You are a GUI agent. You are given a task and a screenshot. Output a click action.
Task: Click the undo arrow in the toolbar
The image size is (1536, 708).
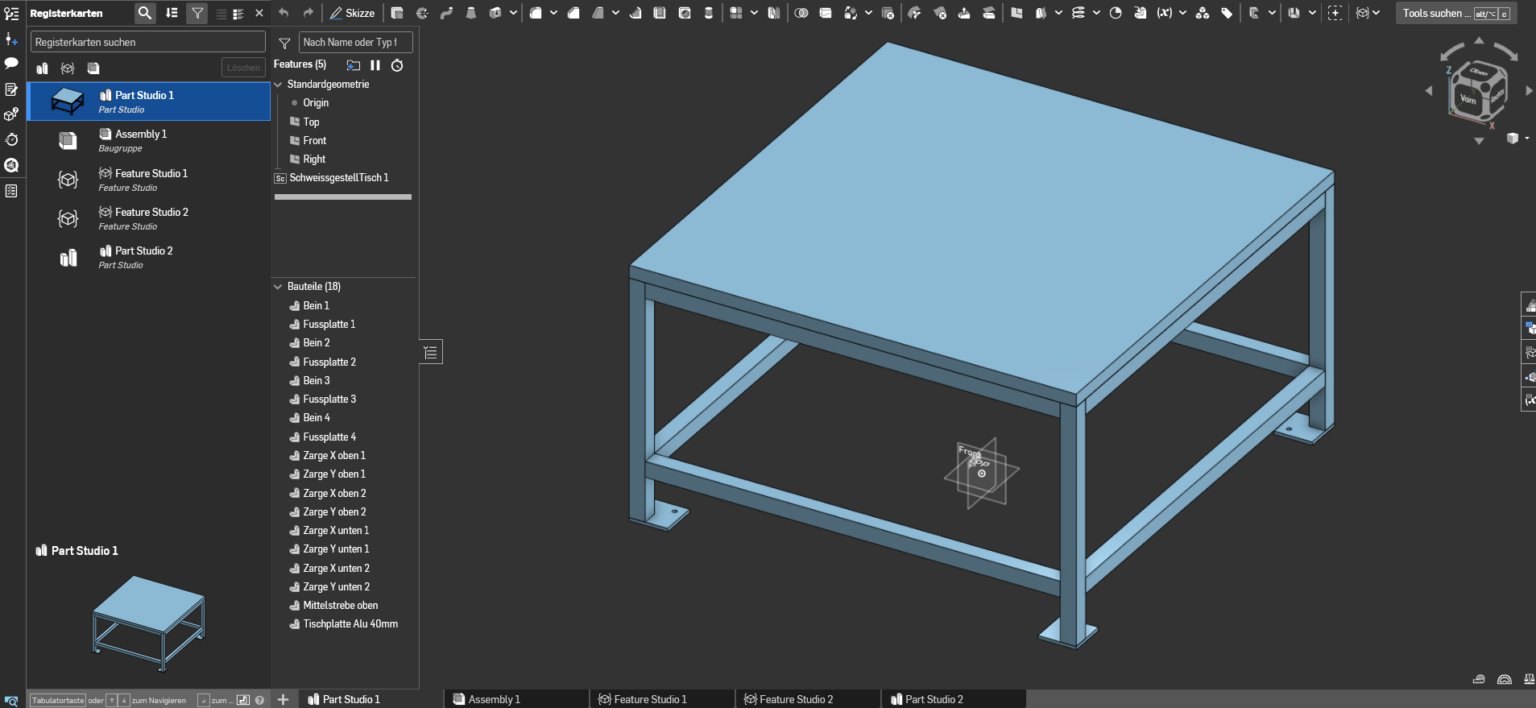tap(284, 13)
